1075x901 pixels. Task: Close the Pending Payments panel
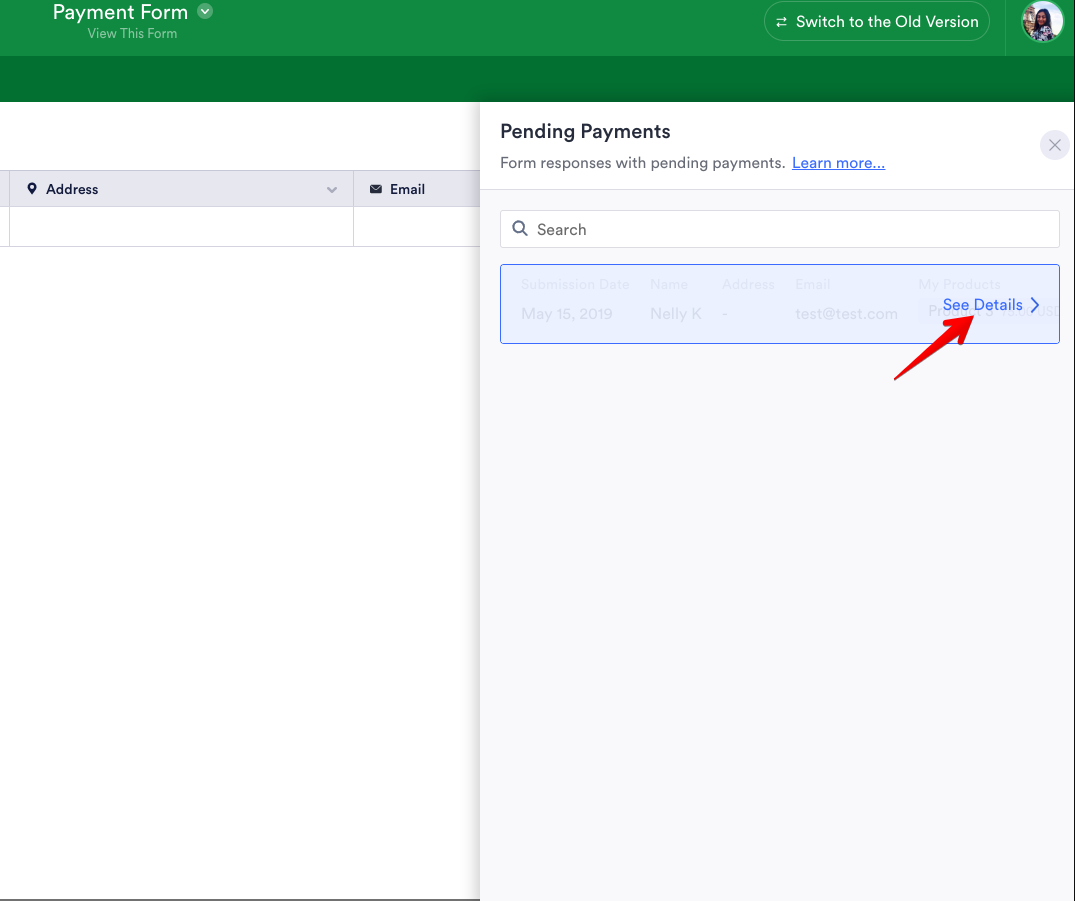pyautogui.click(x=1054, y=145)
